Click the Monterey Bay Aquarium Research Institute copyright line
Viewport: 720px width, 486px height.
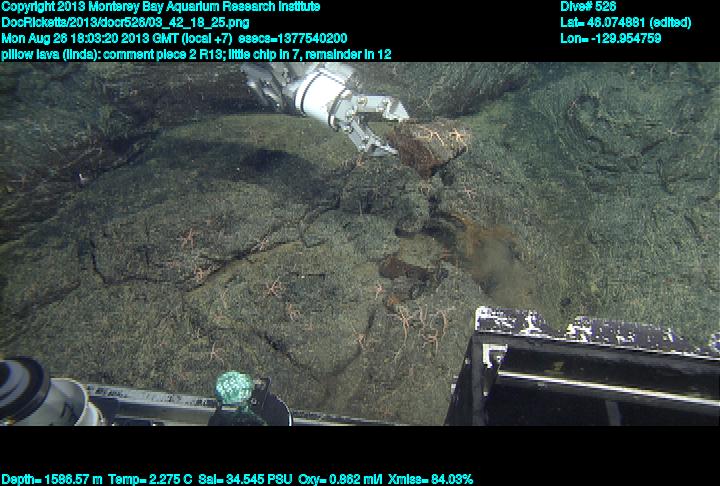point(161,7)
